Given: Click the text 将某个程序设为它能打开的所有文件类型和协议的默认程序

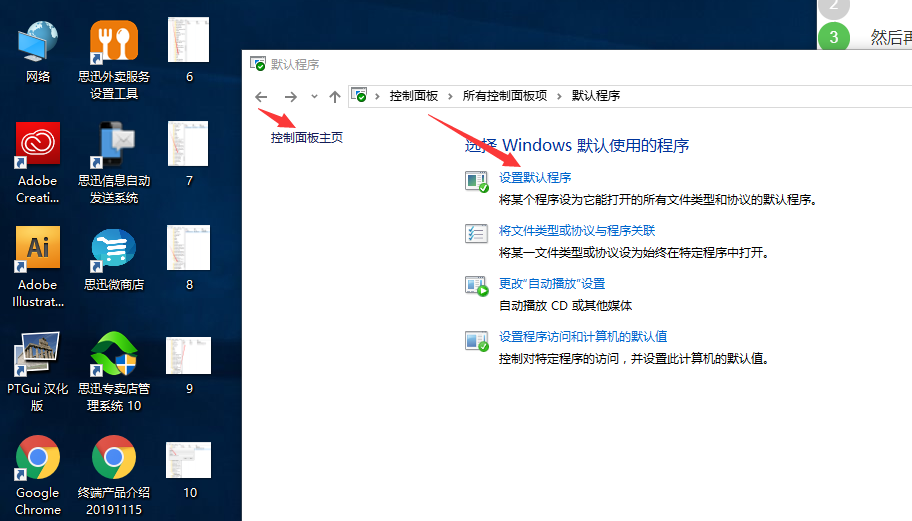Looking at the screenshot, I should pos(658,199).
